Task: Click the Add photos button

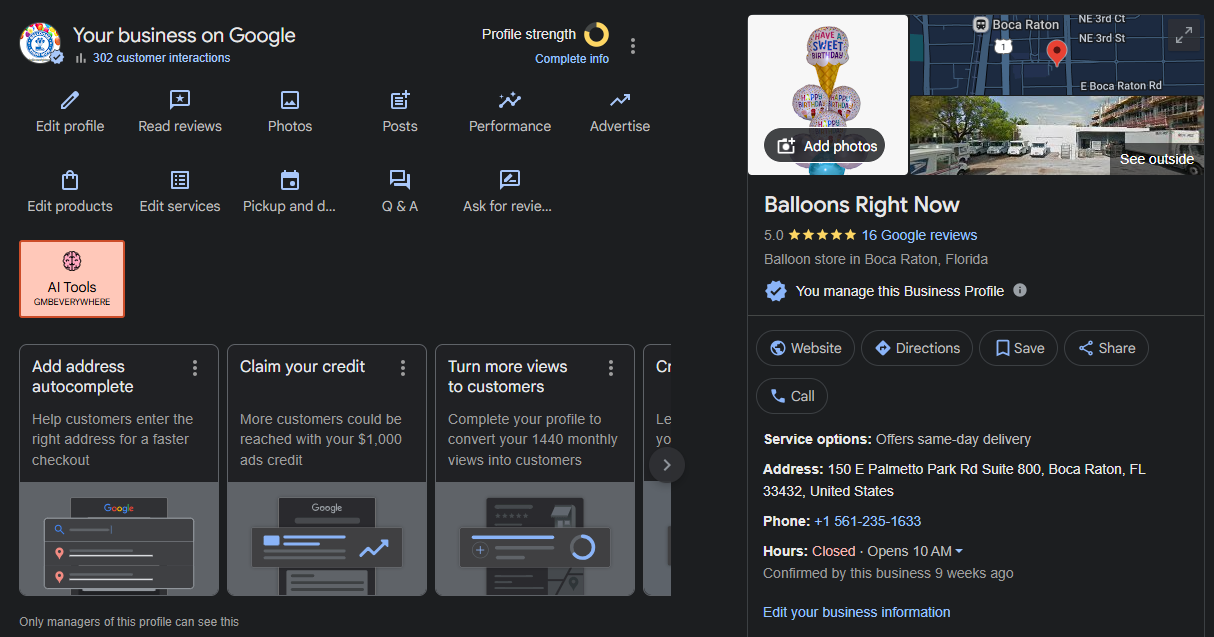Action: click(x=826, y=146)
